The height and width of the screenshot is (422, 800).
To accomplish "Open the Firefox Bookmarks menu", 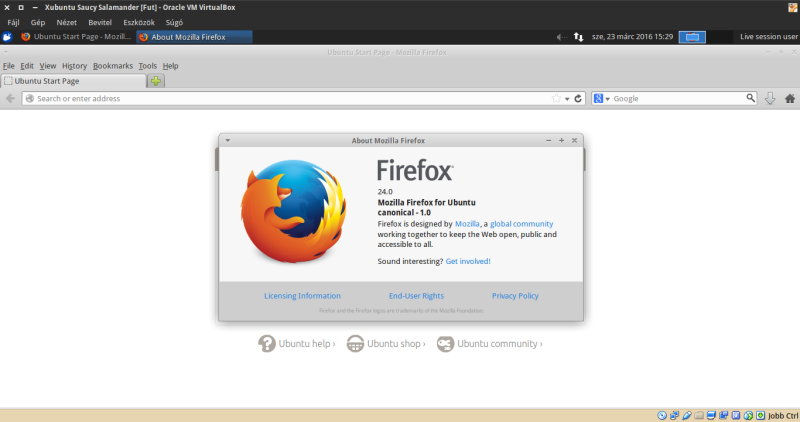I will tap(113, 66).
